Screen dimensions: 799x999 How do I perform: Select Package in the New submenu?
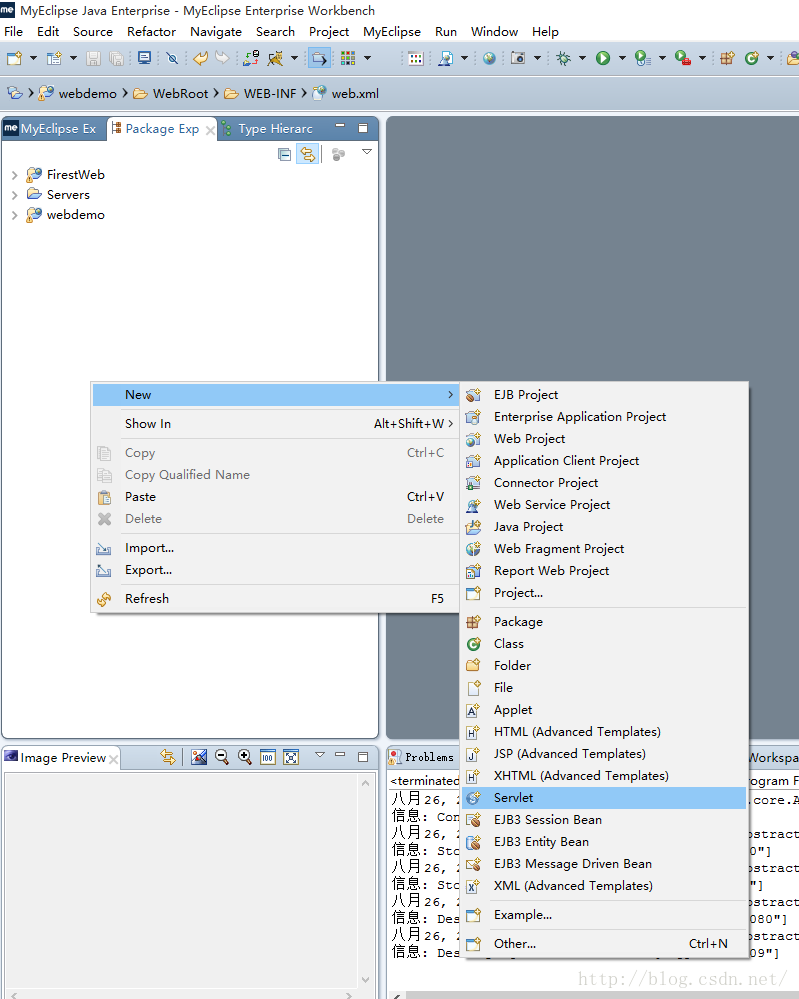(604, 621)
